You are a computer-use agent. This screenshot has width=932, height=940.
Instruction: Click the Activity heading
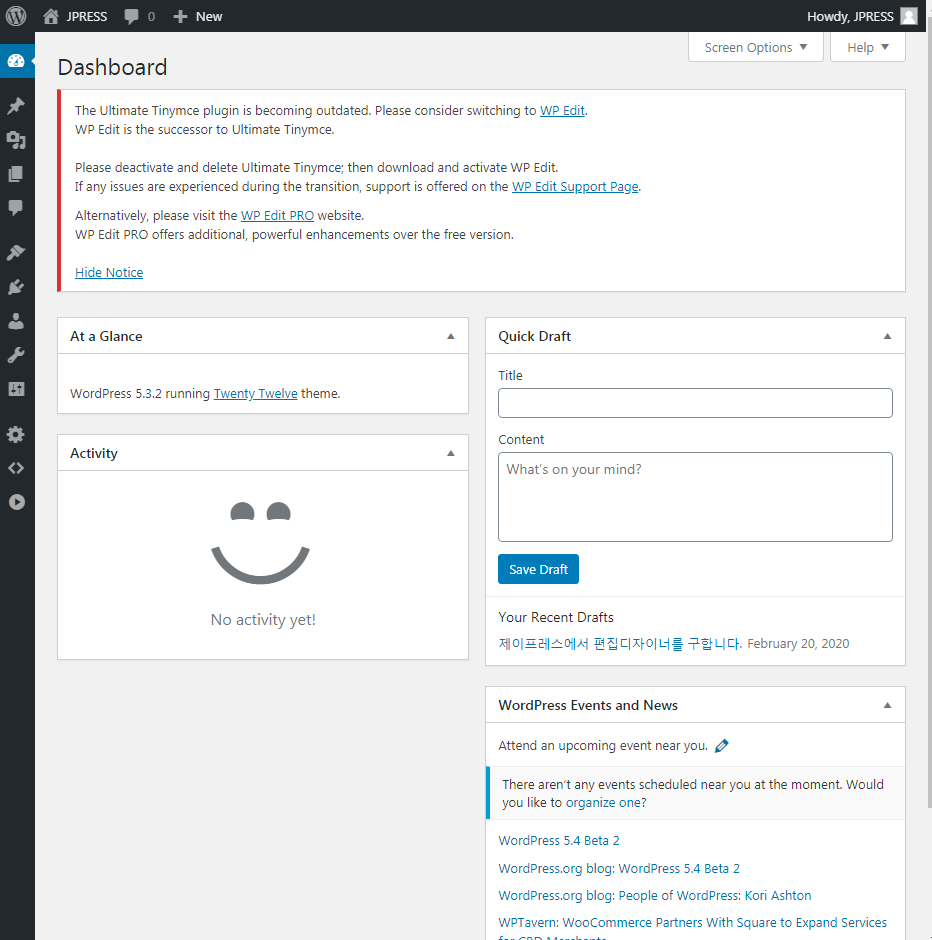click(x=93, y=453)
